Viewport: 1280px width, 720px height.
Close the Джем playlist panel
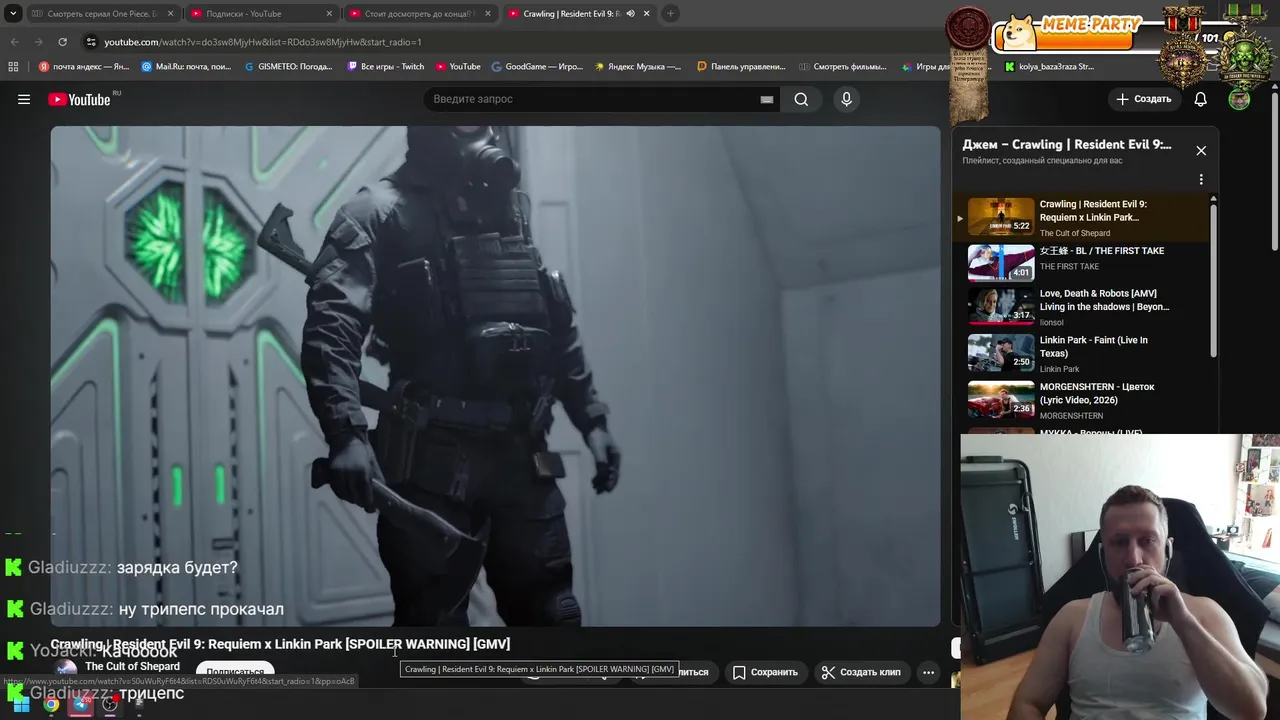1201,150
